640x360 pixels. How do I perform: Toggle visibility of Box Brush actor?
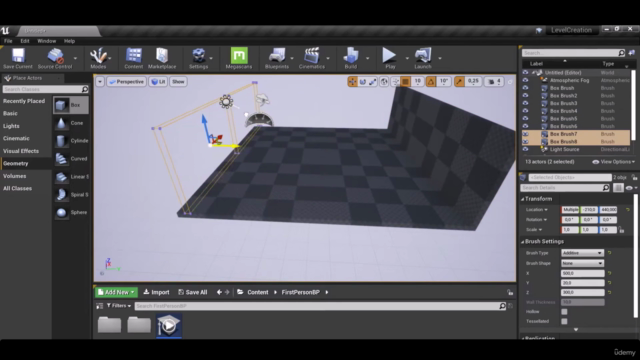click(x=525, y=88)
